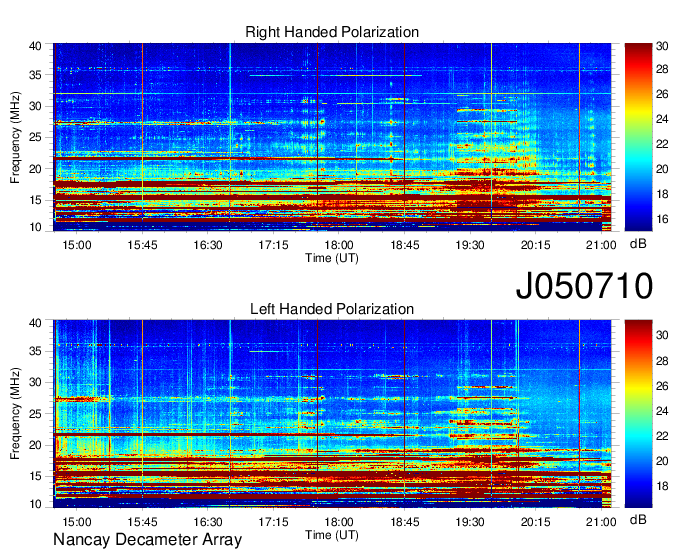Click the 25 MHz tick on the top plot
The image size is (680, 552).
pyautogui.click(x=35, y=137)
